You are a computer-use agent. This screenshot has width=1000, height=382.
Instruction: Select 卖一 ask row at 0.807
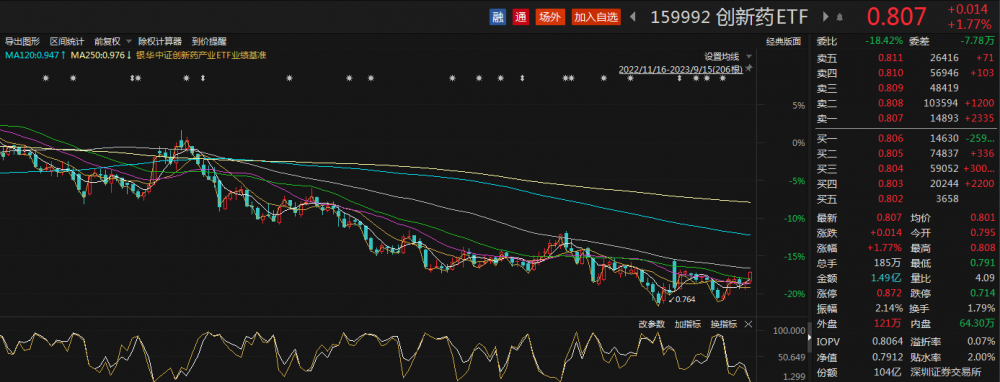tap(907, 119)
